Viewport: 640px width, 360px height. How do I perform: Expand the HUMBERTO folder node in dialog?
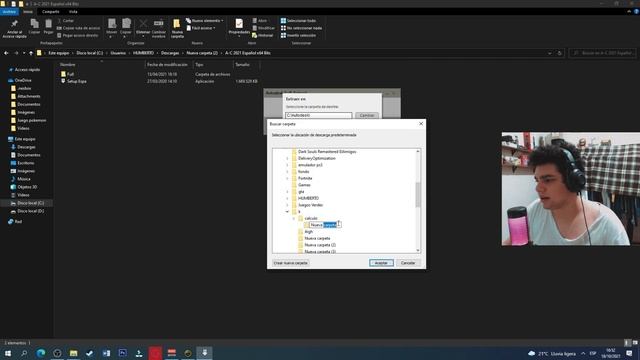(x=287, y=198)
